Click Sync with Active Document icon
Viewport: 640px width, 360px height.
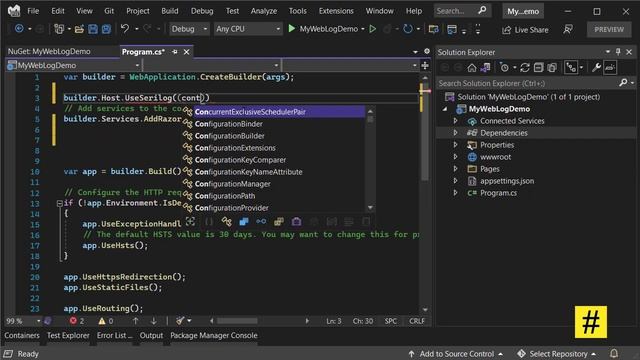click(x=524, y=68)
